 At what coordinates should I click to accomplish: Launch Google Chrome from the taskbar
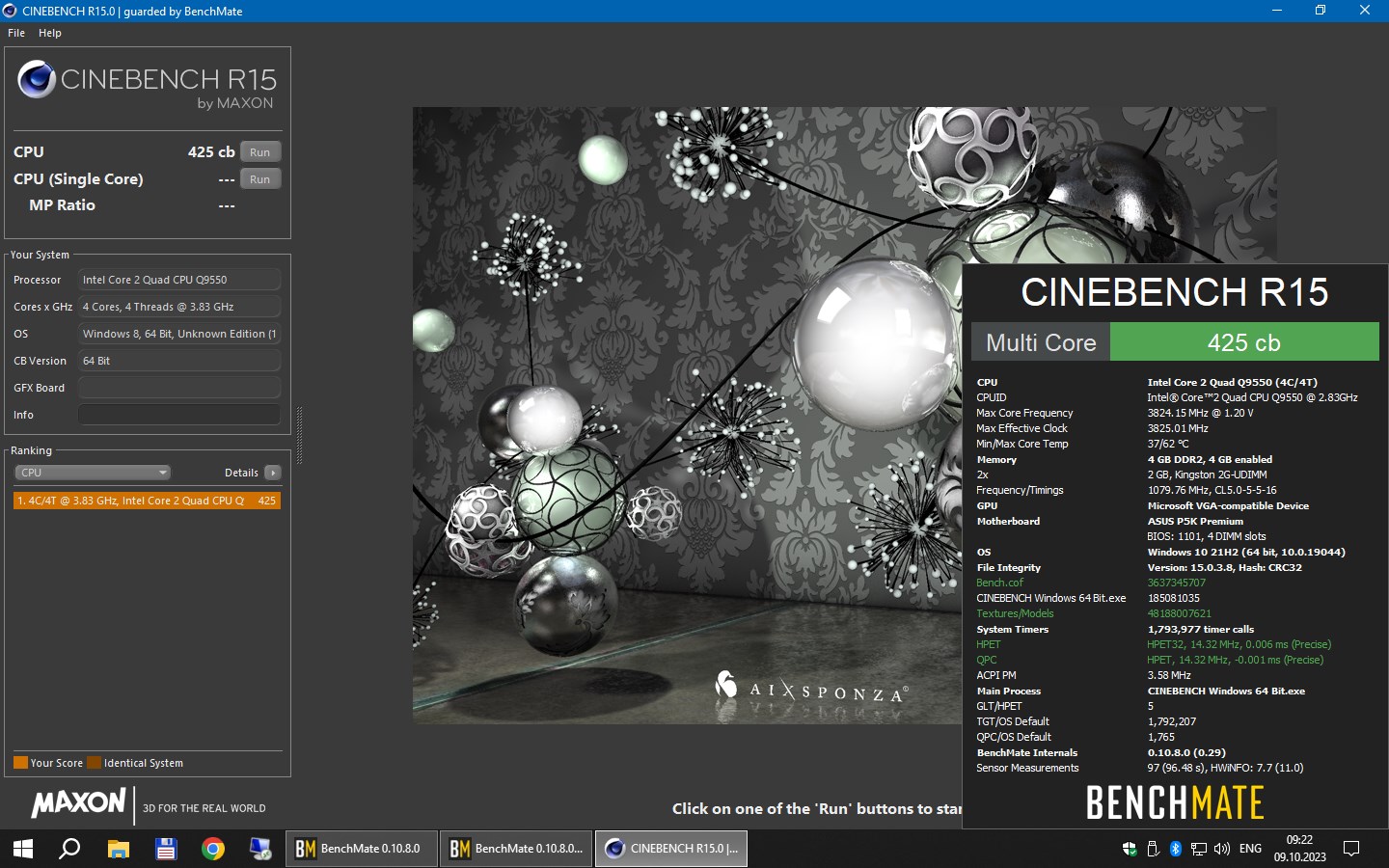click(213, 849)
